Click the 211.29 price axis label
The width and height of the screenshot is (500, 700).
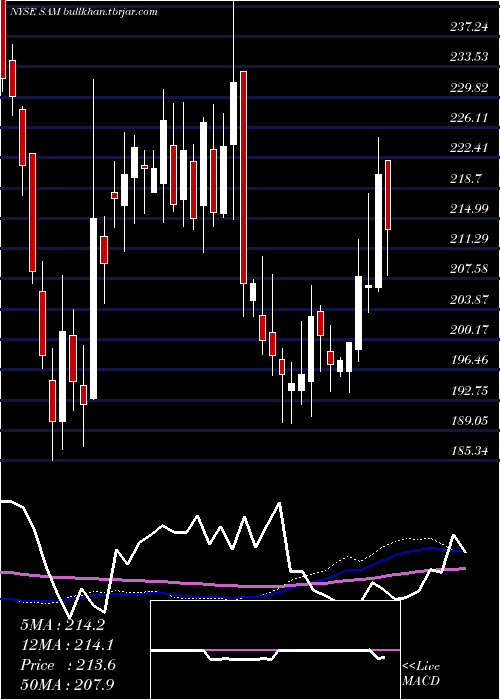click(x=470, y=240)
